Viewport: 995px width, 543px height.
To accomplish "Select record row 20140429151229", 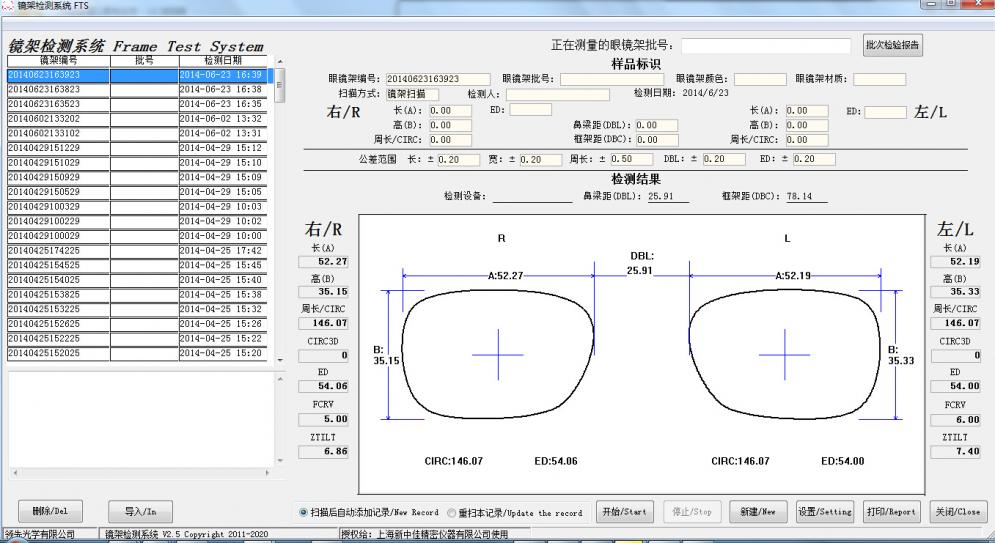I will (x=137, y=148).
